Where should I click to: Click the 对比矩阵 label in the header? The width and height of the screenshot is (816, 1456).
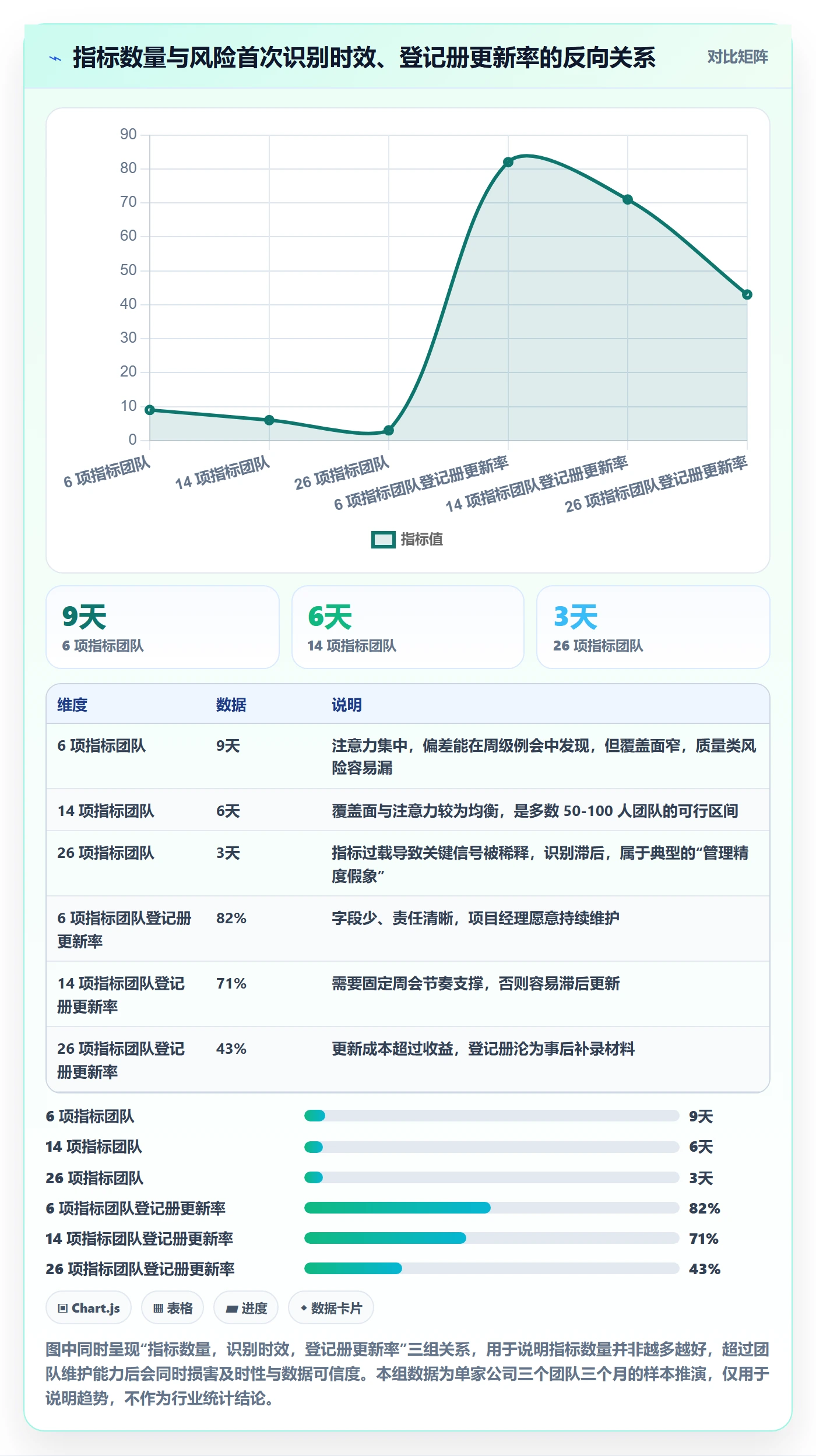[x=737, y=57]
